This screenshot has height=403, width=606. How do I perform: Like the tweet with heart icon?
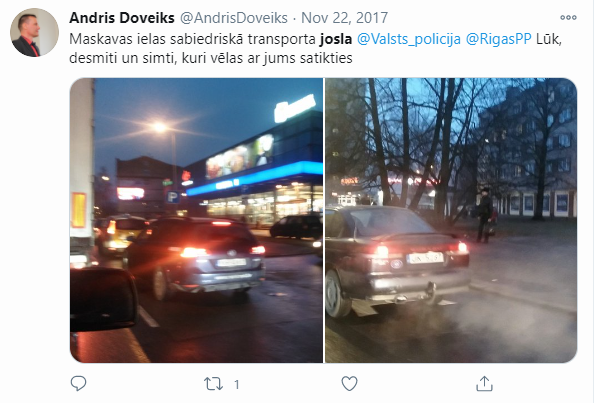coord(349,384)
